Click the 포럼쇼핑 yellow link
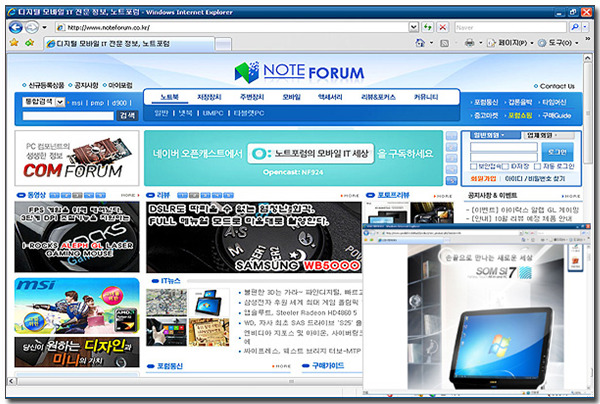The width and height of the screenshot is (600, 404). (520, 115)
